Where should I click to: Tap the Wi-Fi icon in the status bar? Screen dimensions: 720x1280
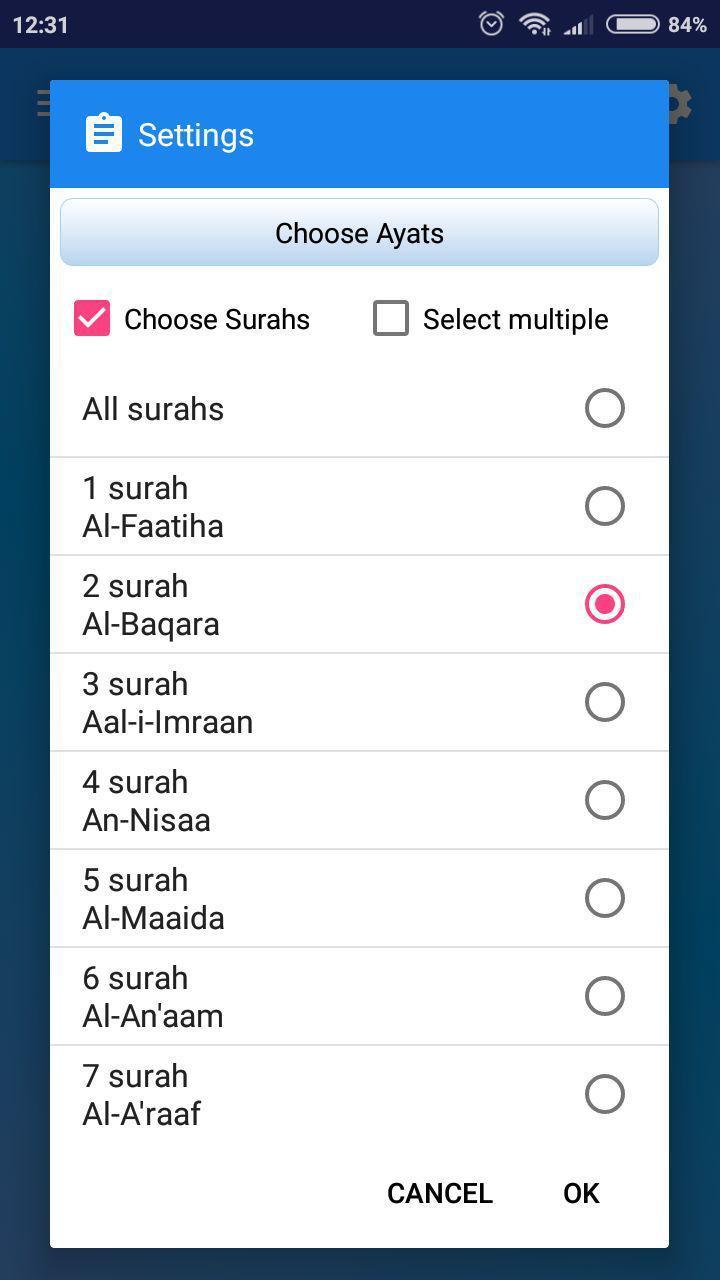(x=536, y=23)
